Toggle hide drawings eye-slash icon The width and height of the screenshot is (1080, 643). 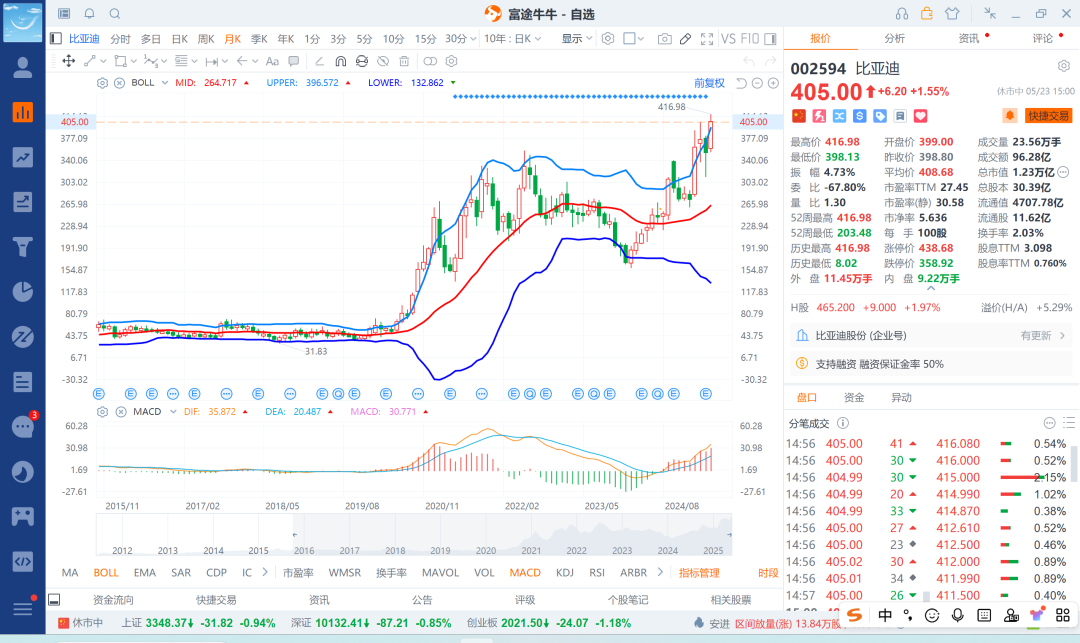[x=383, y=61]
